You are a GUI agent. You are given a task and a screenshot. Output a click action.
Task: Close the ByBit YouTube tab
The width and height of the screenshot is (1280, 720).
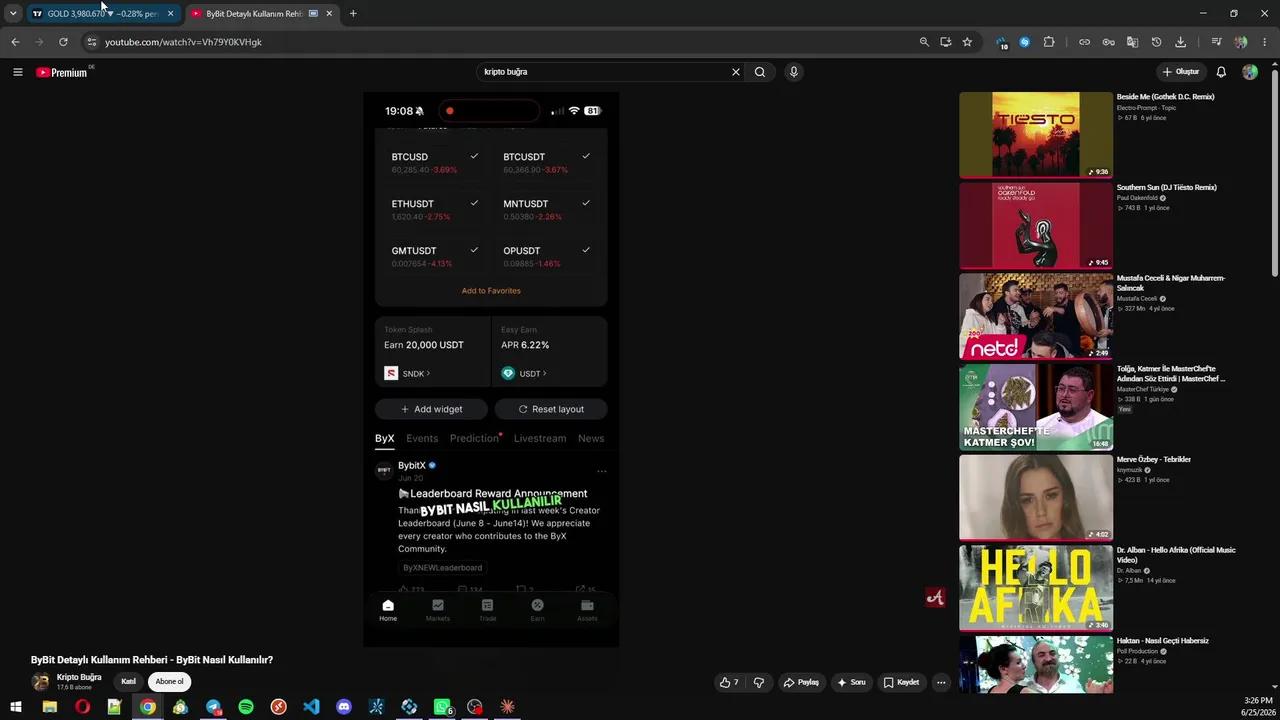(329, 14)
